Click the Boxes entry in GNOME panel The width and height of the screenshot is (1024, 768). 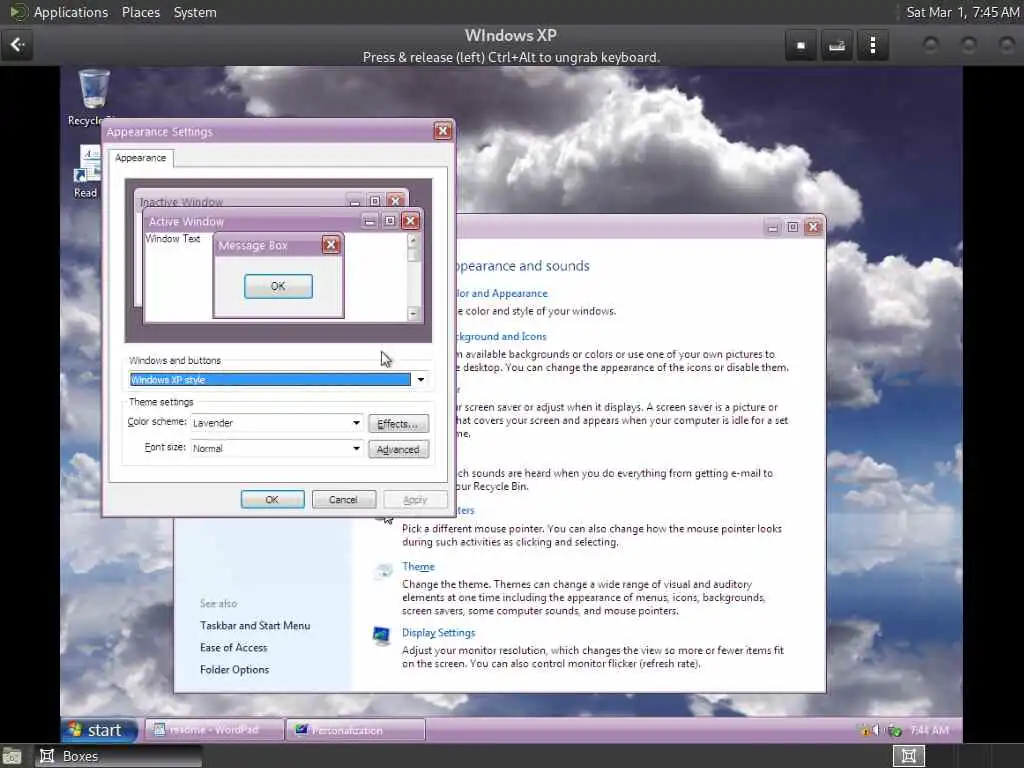pos(118,756)
